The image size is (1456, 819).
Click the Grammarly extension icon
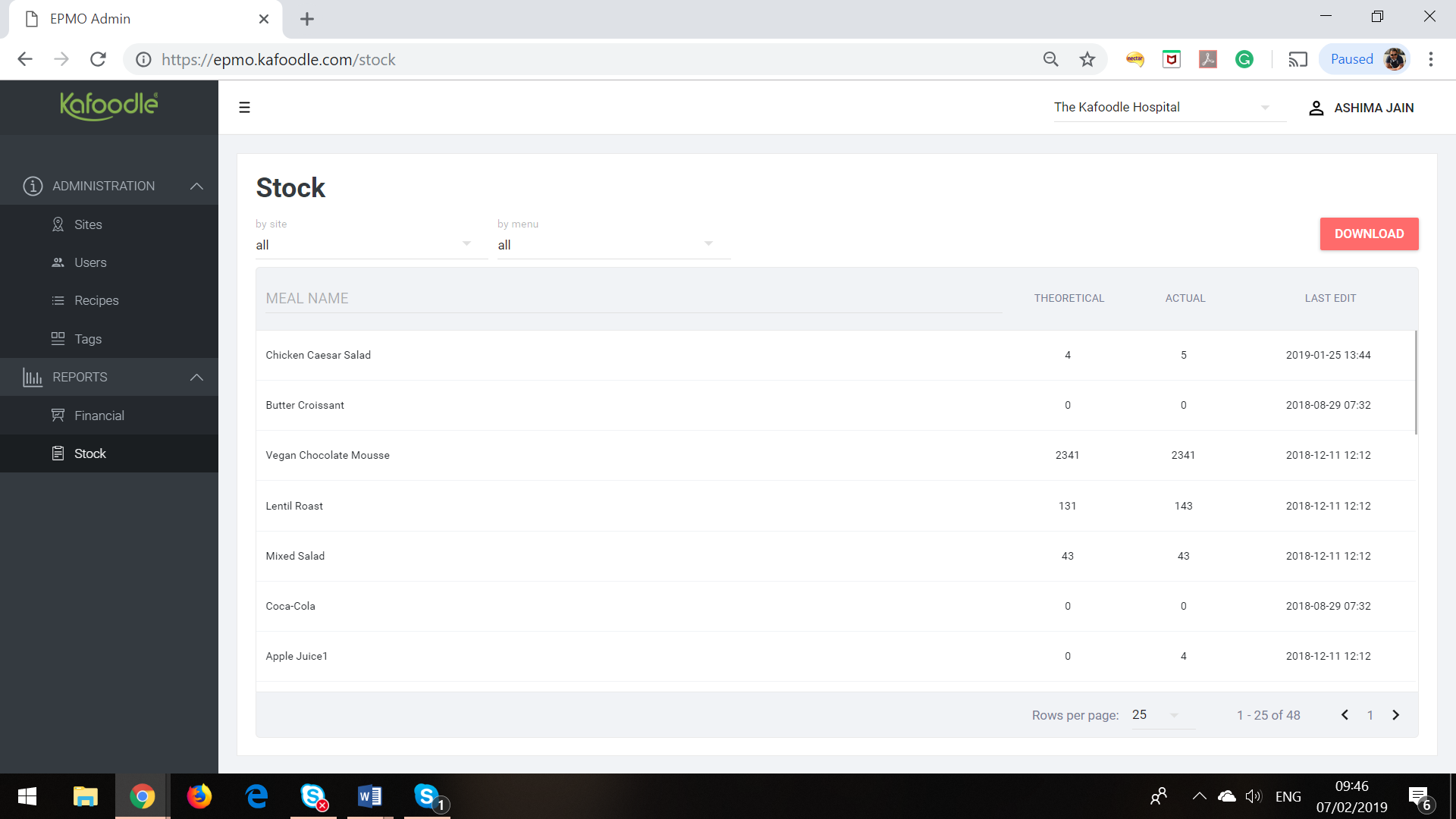tap(1244, 59)
